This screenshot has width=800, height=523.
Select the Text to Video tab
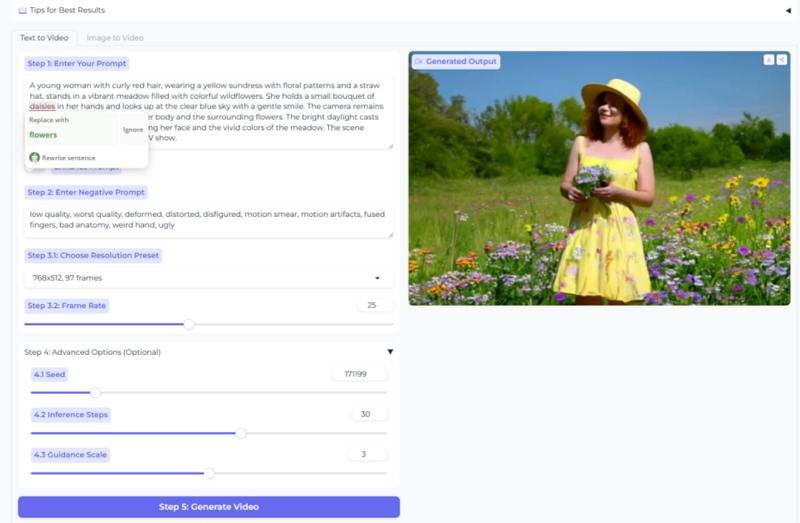tap(44, 38)
